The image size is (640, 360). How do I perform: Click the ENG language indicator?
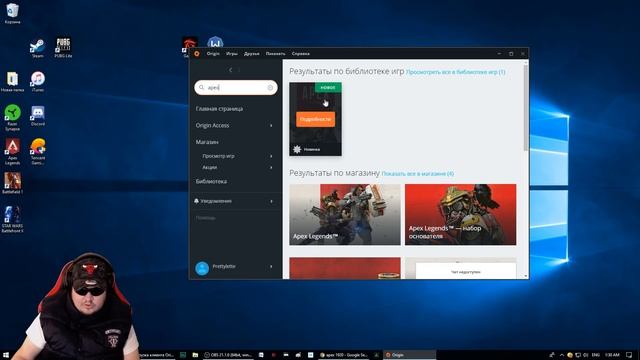coord(596,355)
